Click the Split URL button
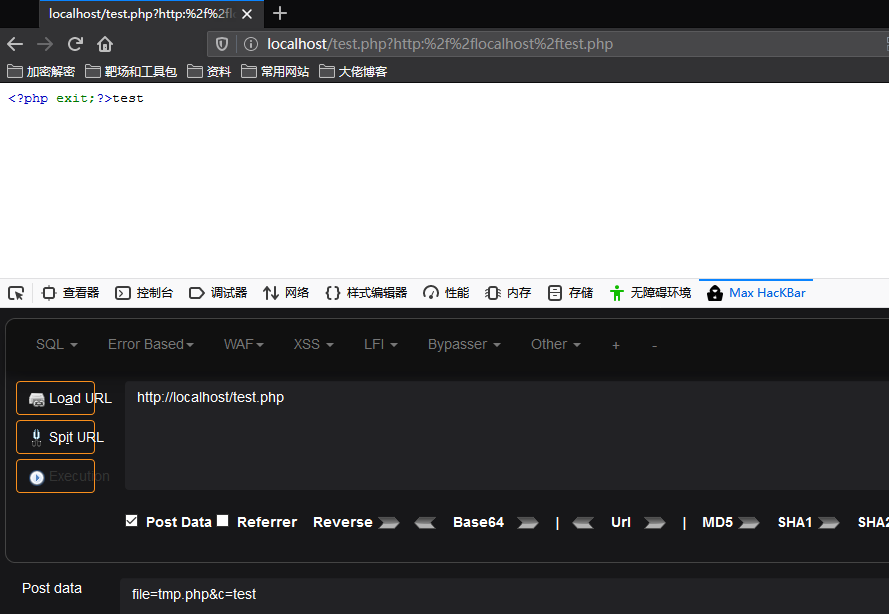This screenshot has width=889, height=614. 55,437
